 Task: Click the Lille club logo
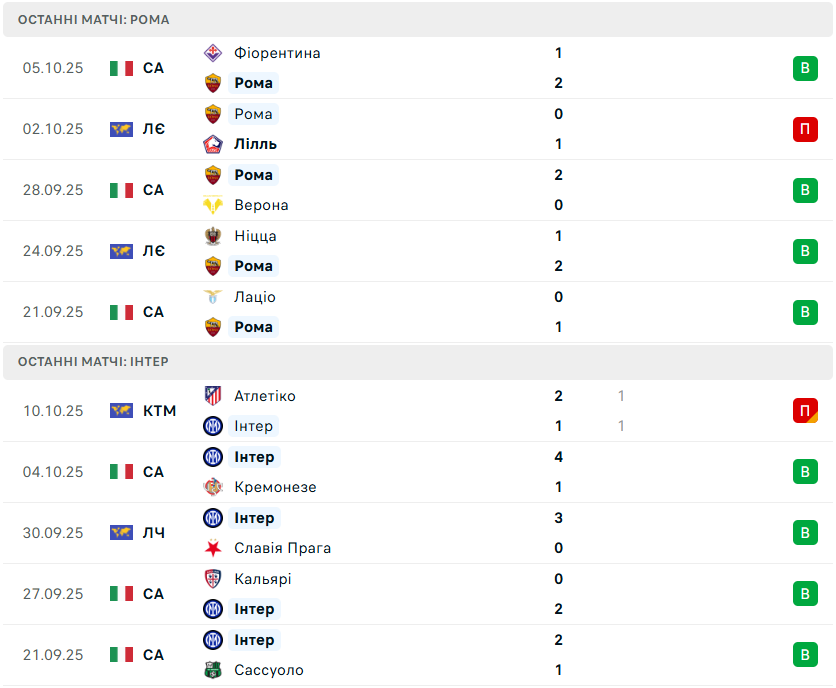213,144
